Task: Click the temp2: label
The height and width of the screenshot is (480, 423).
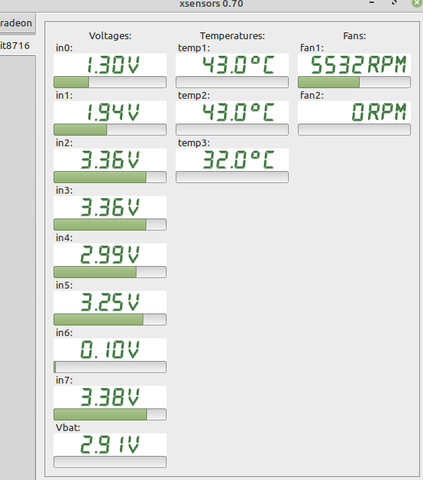Action: 194,96
